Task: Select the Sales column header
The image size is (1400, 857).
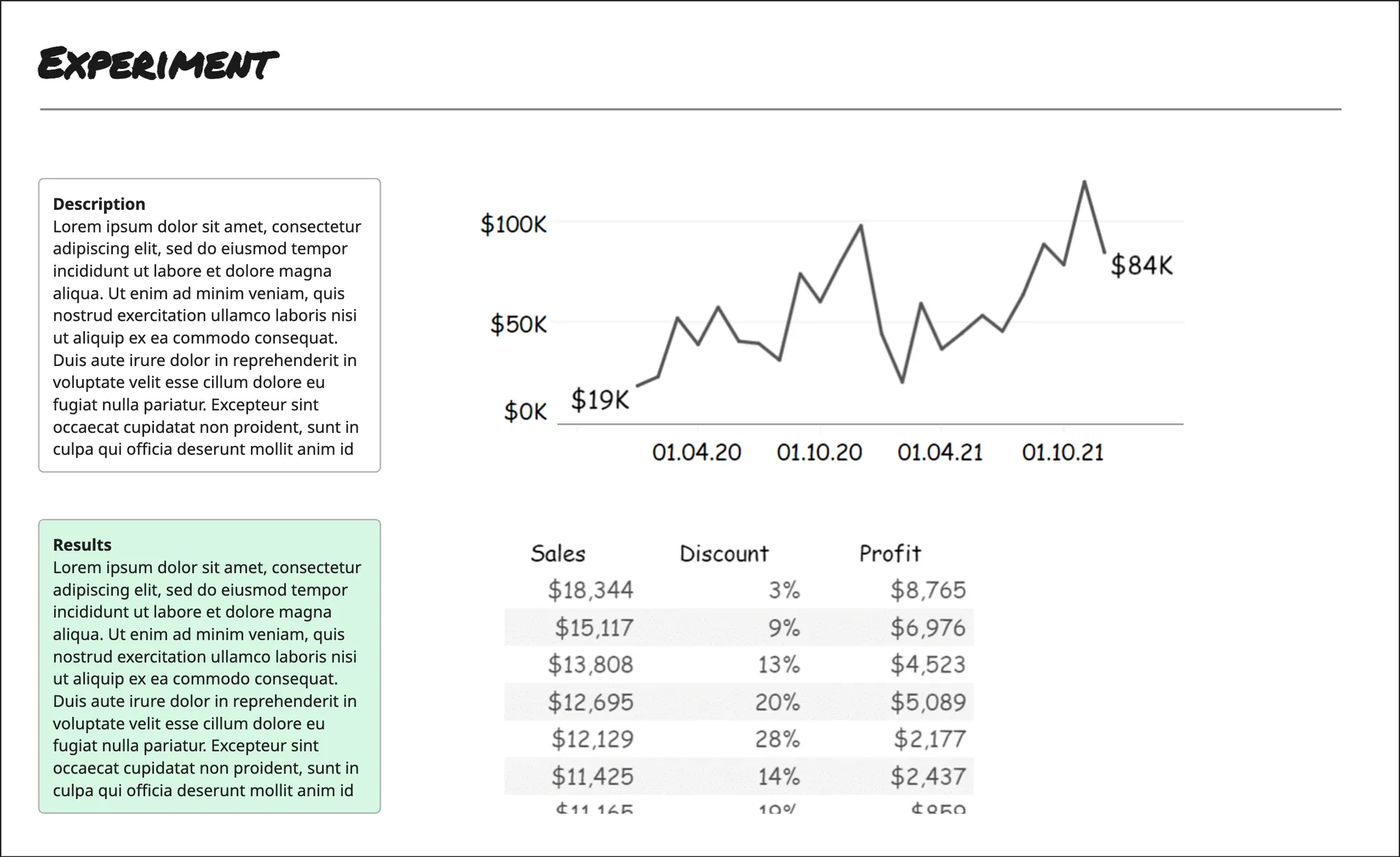Action: [558, 553]
